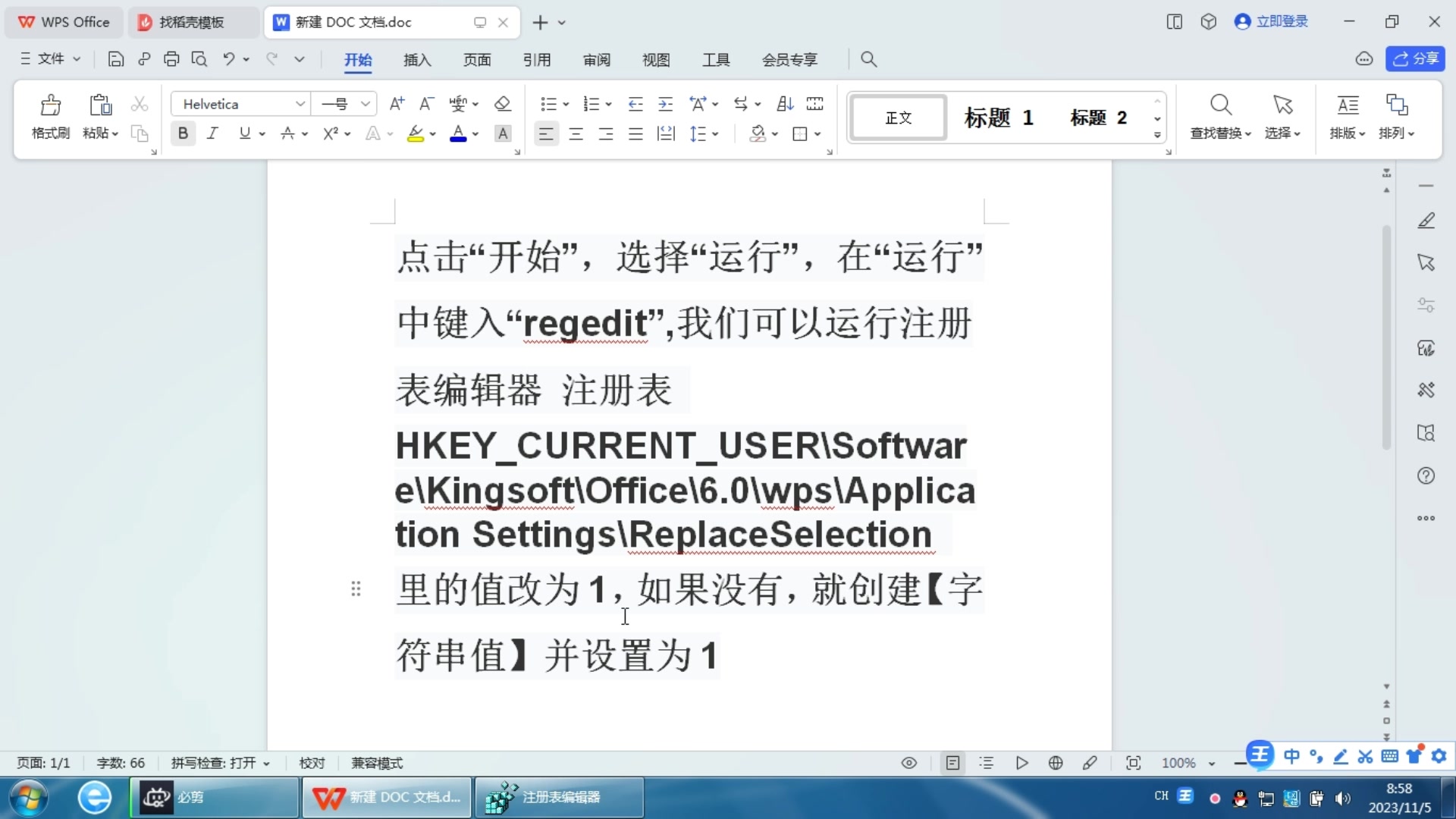Click the 分享 share button
This screenshot has width=1456, height=819.
(x=1416, y=58)
